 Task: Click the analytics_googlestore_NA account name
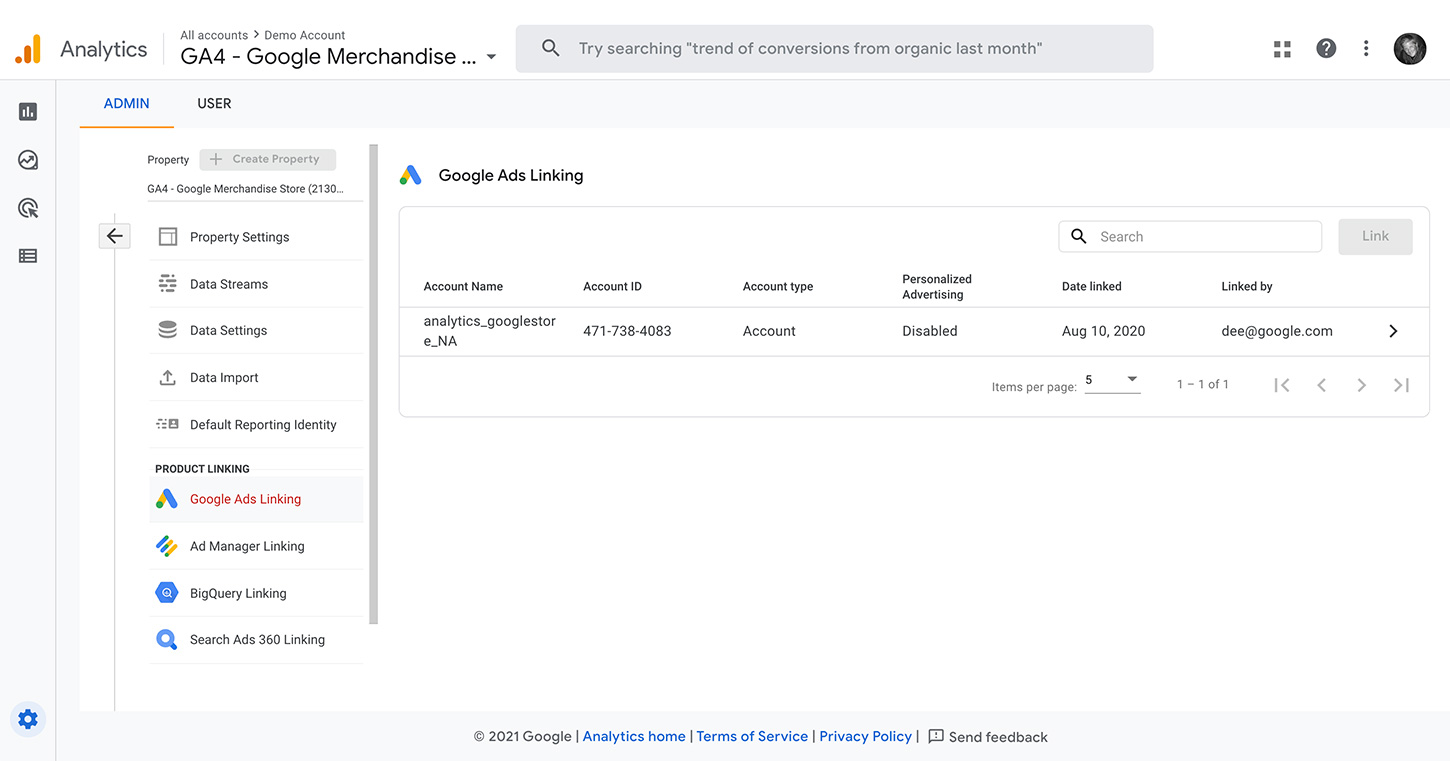pyautogui.click(x=490, y=331)
